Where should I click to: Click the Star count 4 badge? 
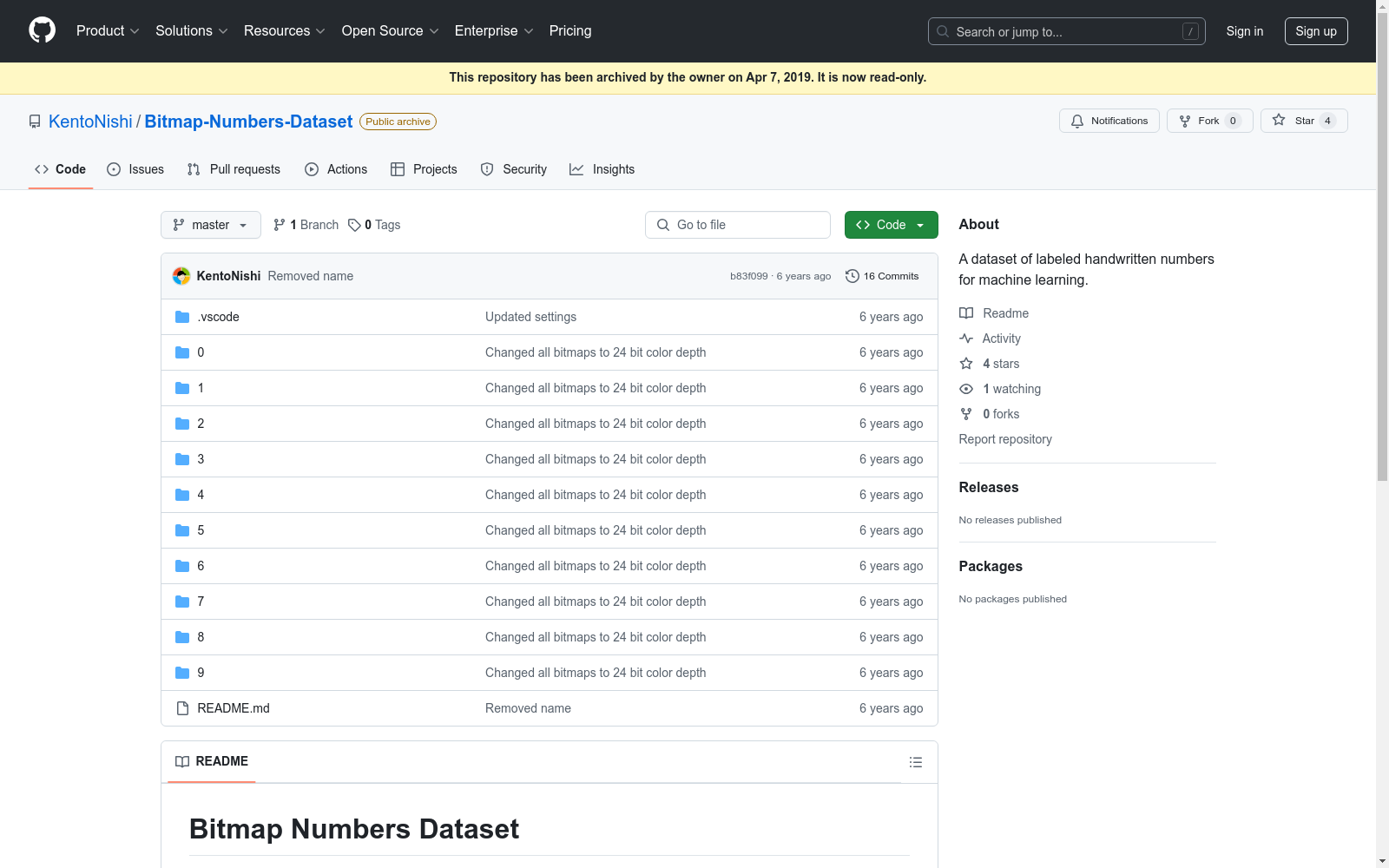pyautogui.click(x=1327, y=121)
